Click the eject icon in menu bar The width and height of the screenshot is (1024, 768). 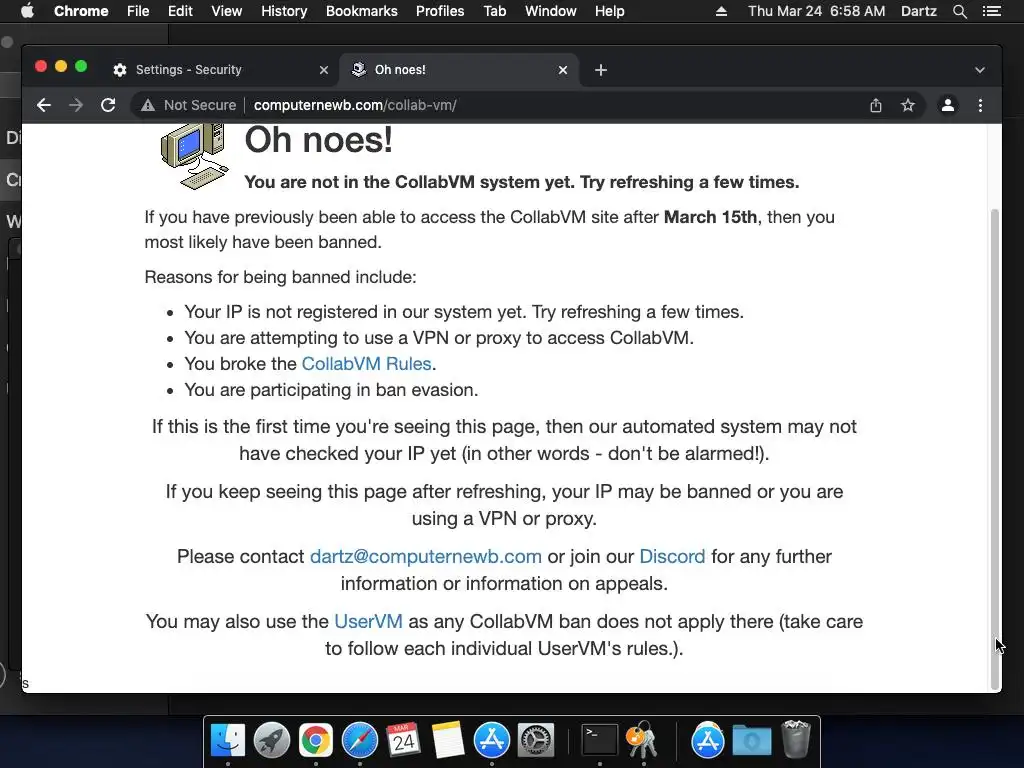pos(721,11)
